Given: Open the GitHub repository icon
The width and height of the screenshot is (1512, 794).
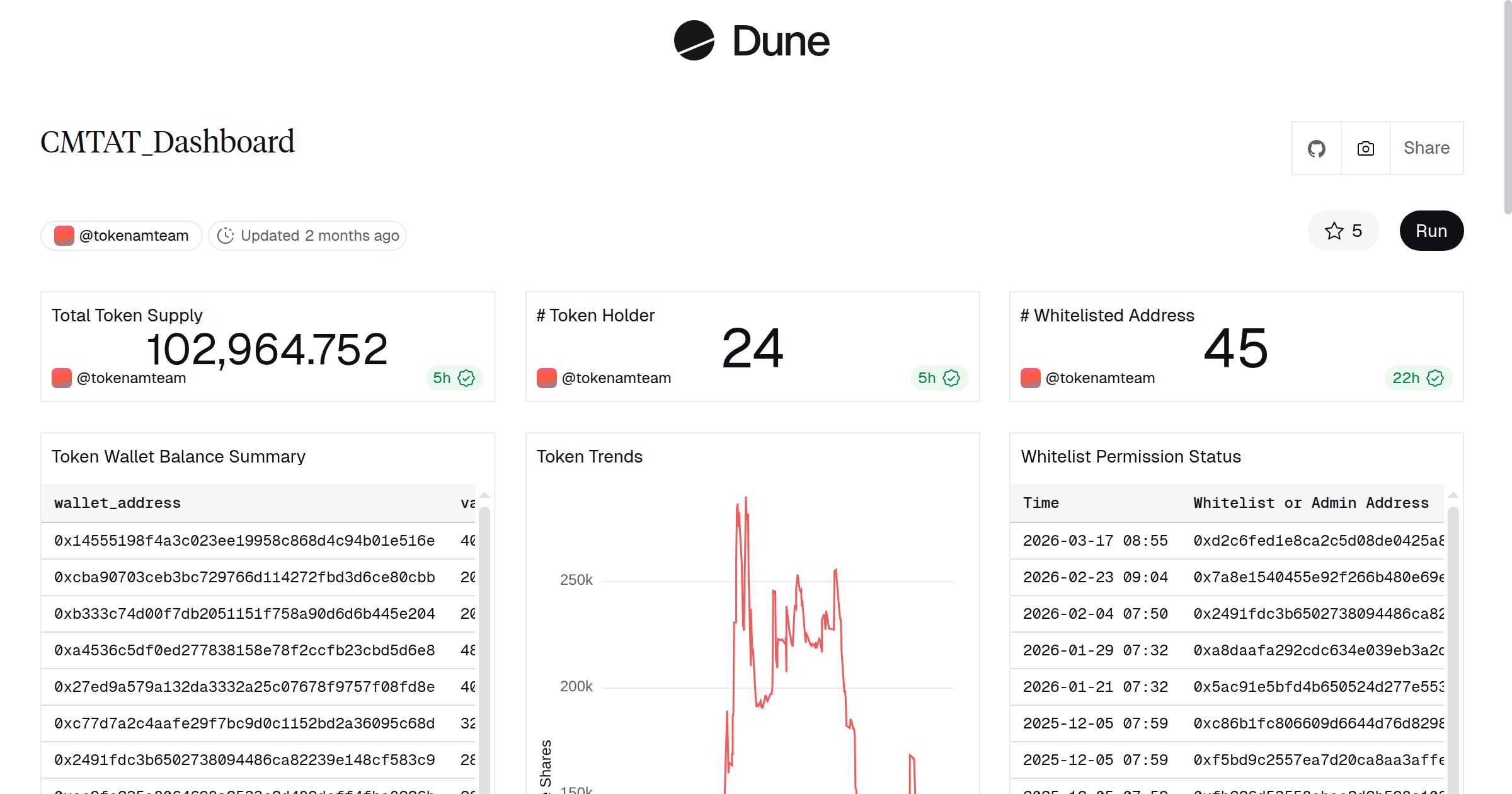Looking at the screenshot, I should pyautogui.click(x=1317, y=148).
